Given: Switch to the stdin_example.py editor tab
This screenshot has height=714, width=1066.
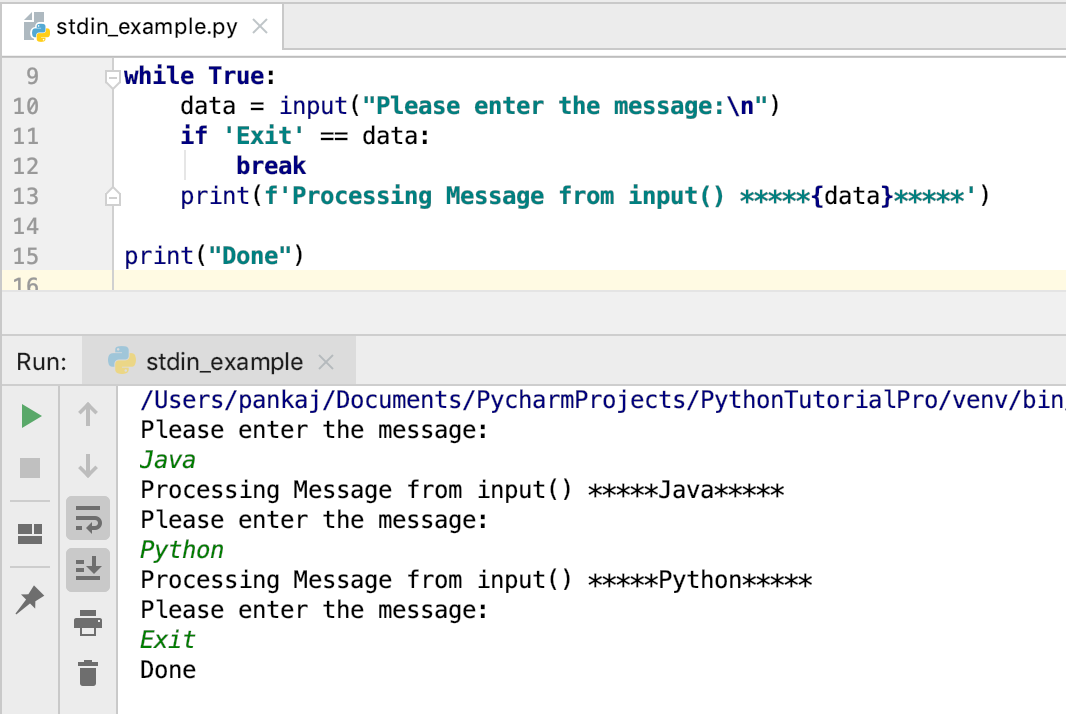Looking at the screenshot, I should pos(145,27).
